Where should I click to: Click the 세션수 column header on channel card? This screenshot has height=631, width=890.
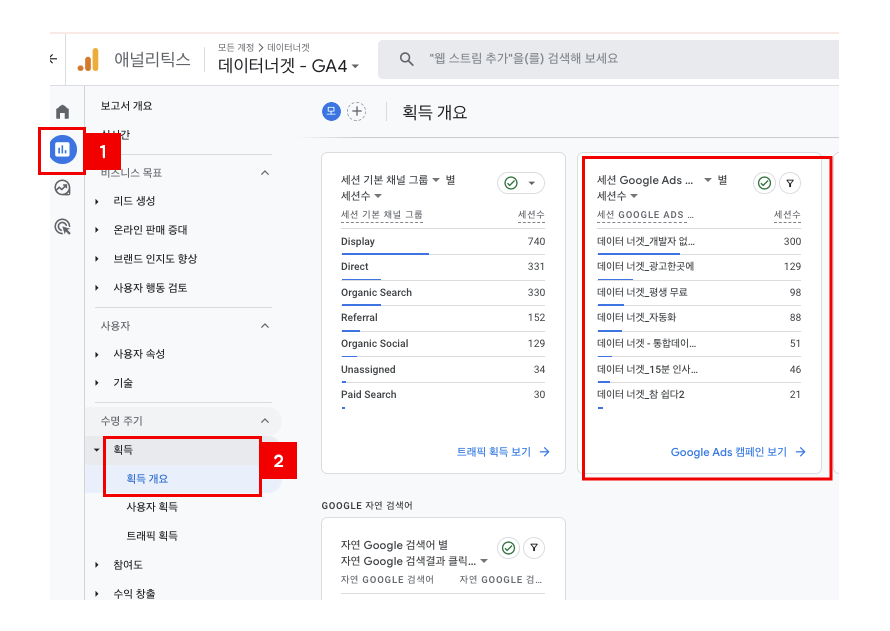[531, 214]
